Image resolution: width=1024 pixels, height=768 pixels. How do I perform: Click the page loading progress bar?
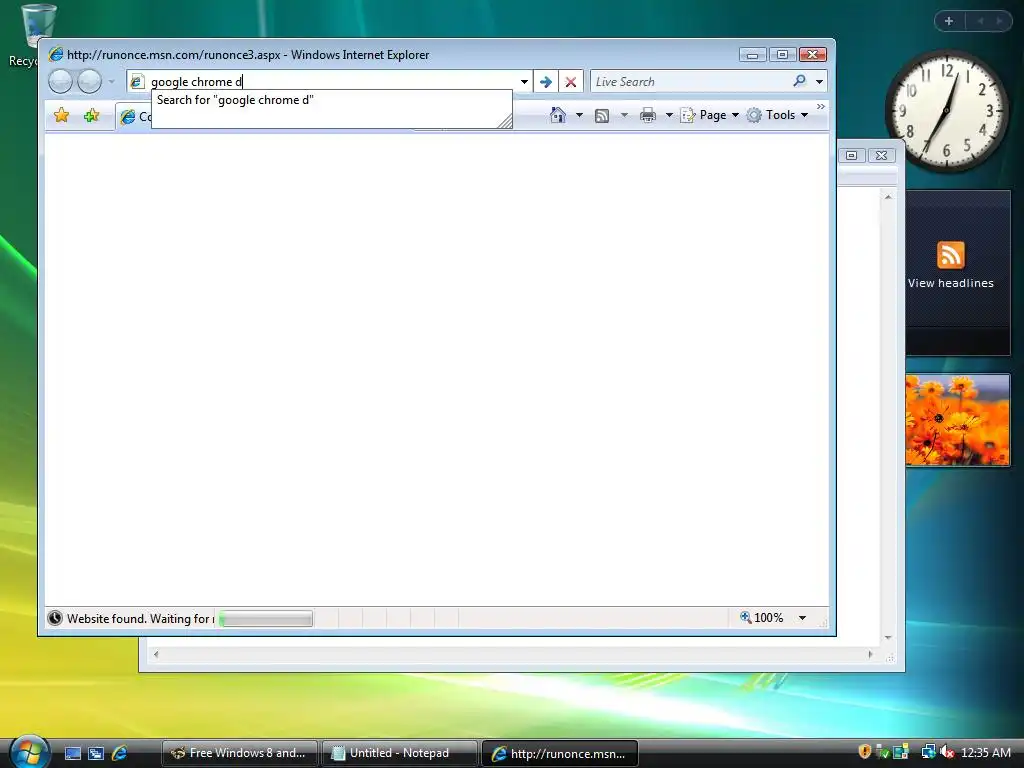point(265,618)
